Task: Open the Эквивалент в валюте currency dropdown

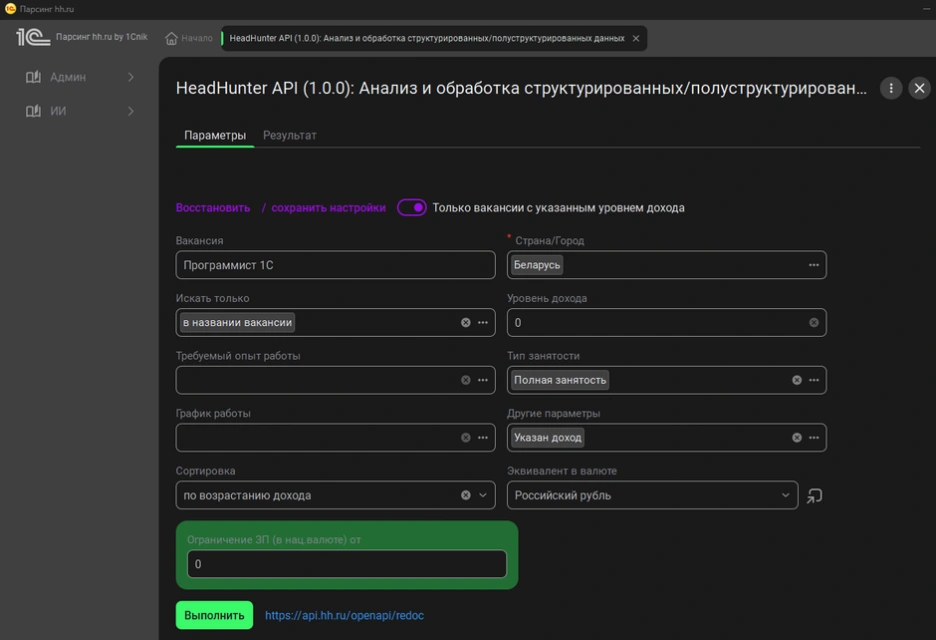Action: point(785,495)
